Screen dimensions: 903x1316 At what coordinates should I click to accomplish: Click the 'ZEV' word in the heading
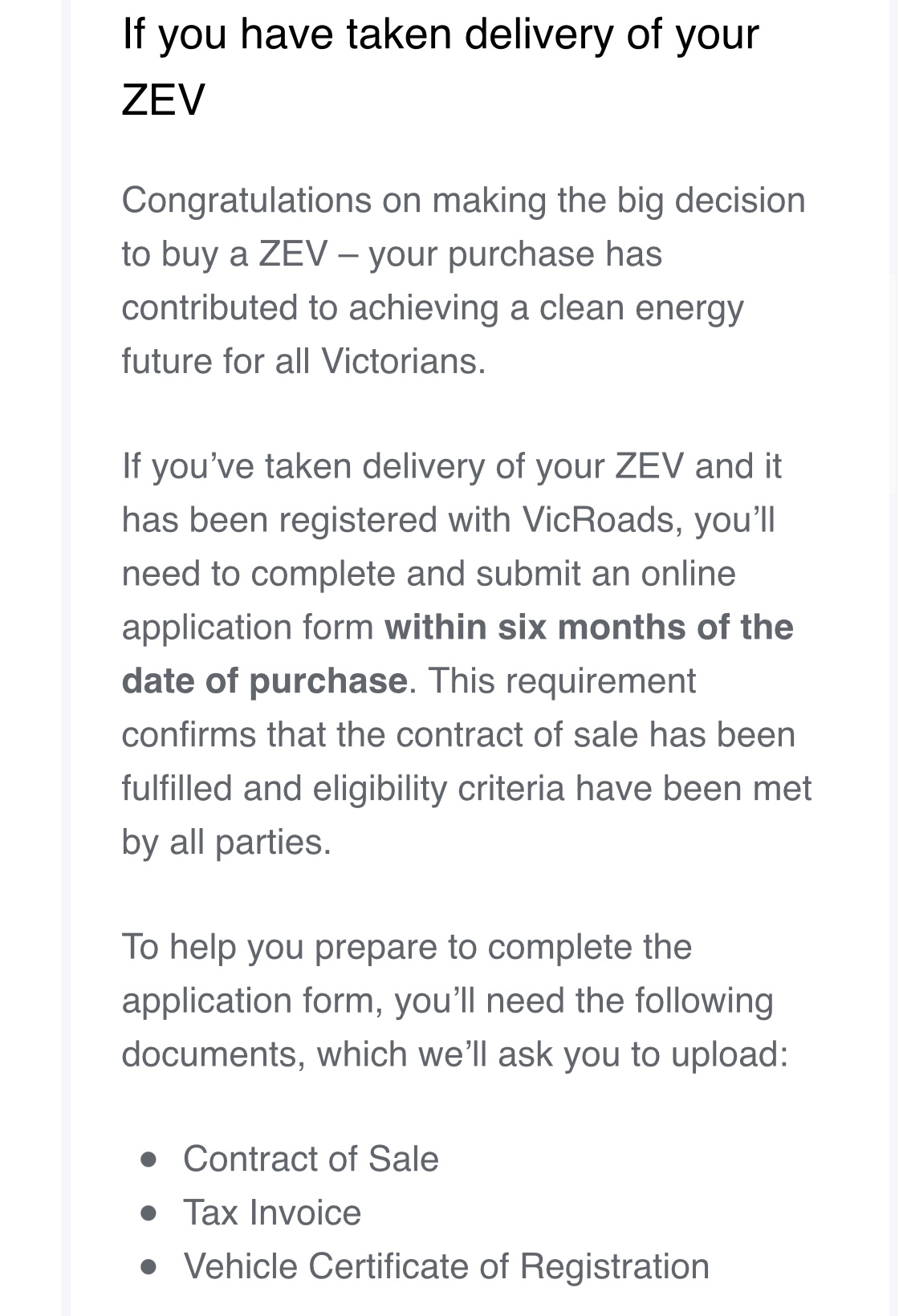[x=163, y=101]
